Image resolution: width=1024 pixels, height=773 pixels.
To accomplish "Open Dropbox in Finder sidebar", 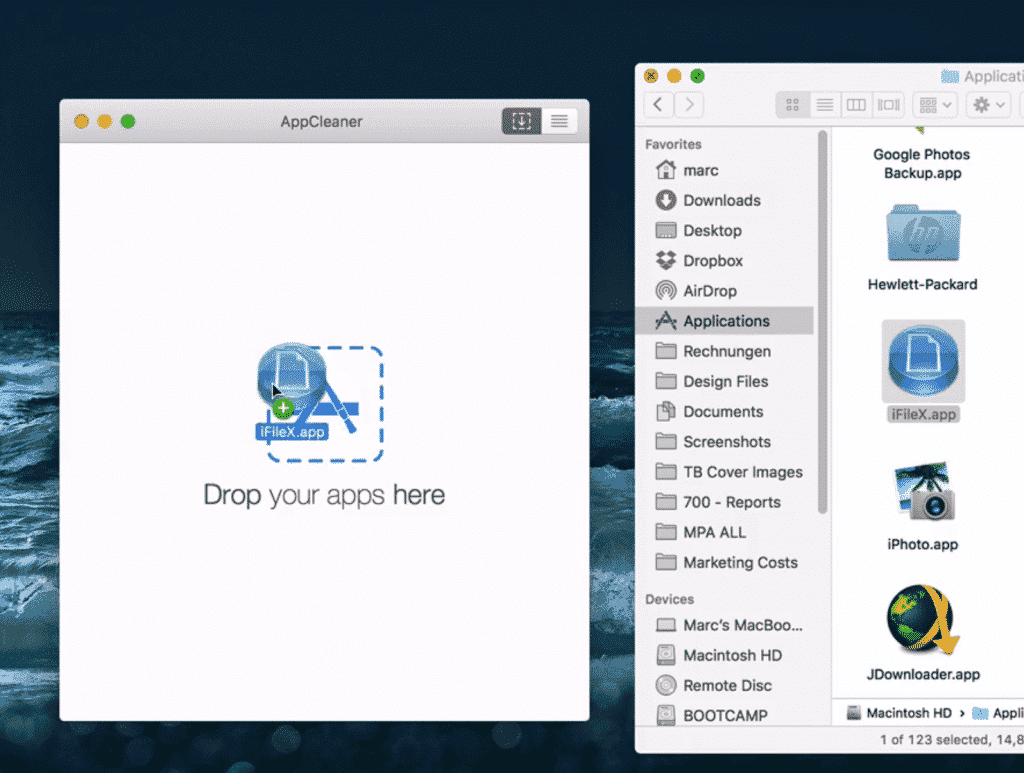I will pyautogui.click(x=725, y=260).
